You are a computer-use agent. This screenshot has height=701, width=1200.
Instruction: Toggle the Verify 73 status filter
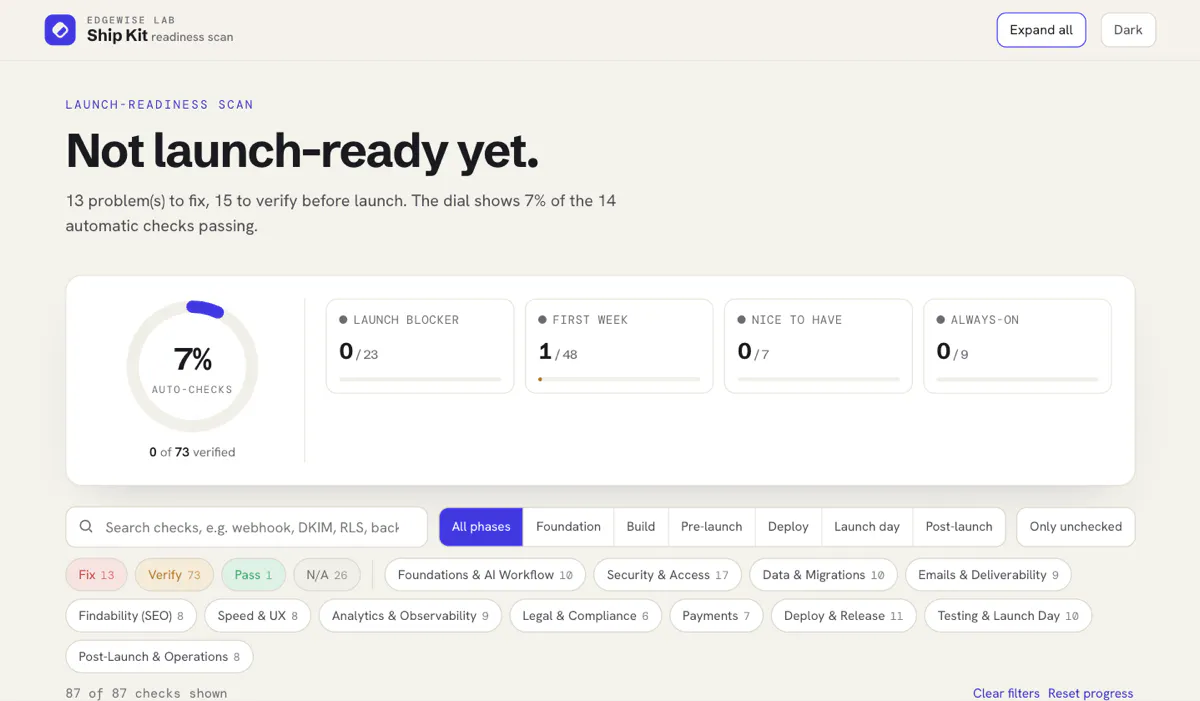174,575
